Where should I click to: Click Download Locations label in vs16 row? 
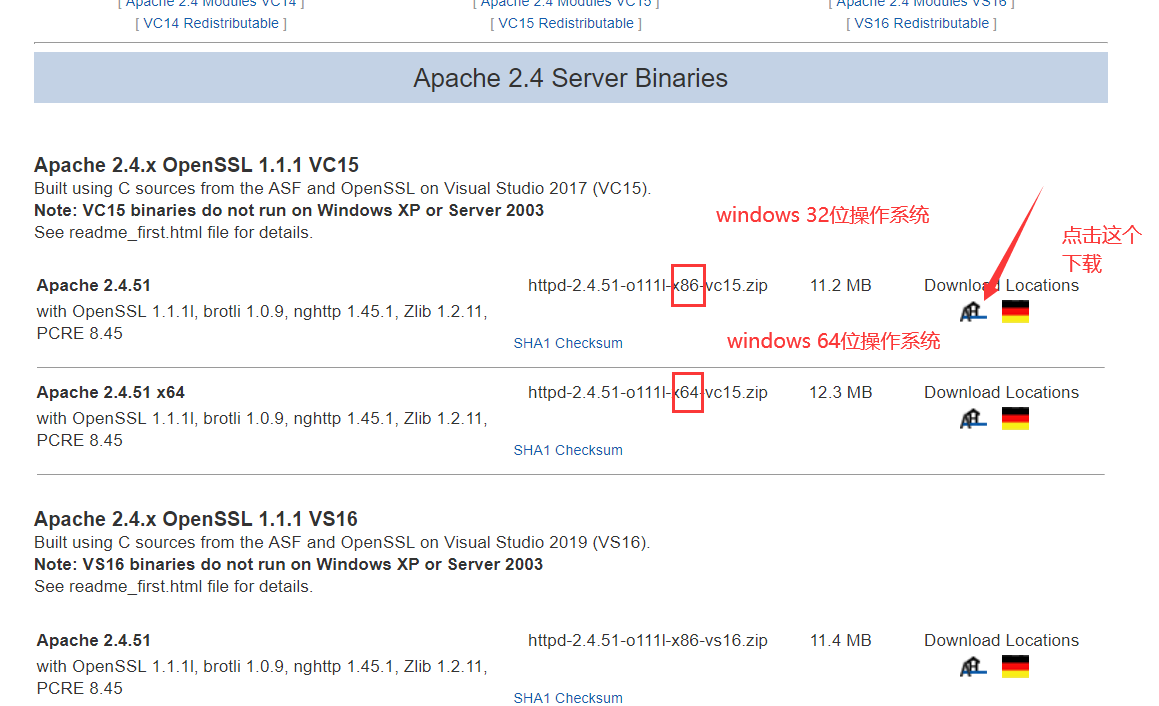(1001, 640)
